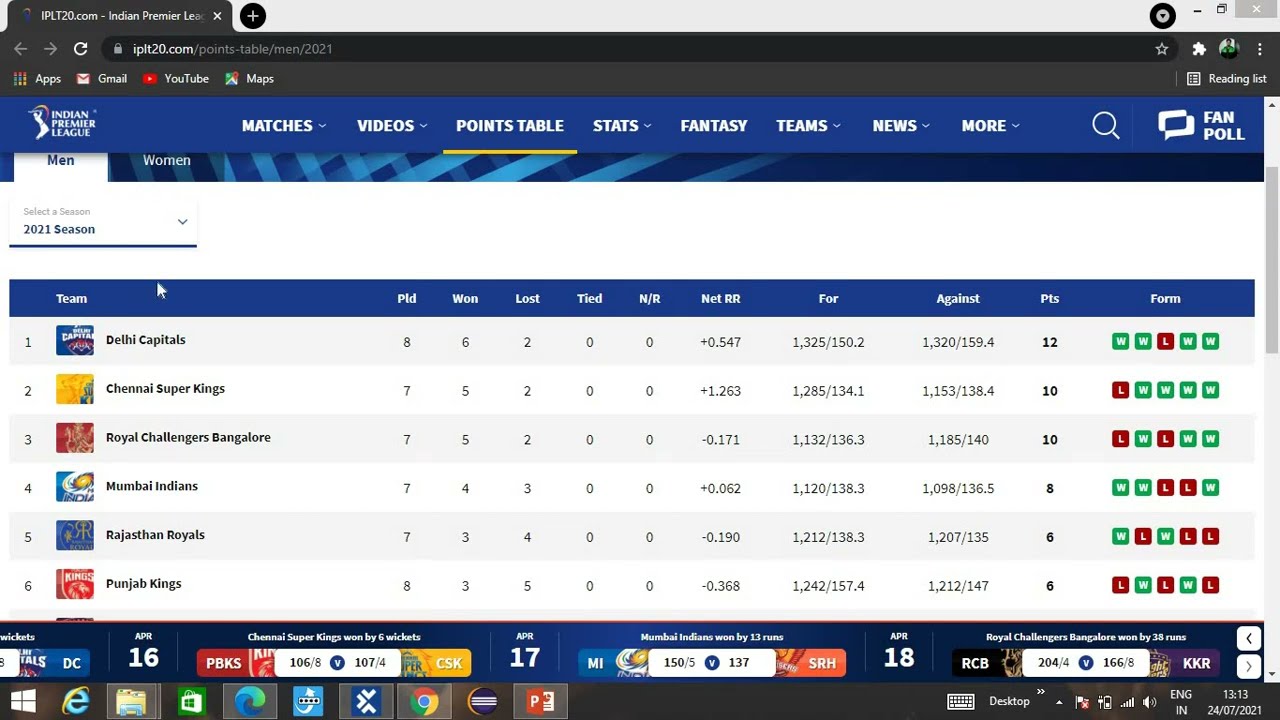
Task: Open the Maps bookmark
Action: coord(249,78)
